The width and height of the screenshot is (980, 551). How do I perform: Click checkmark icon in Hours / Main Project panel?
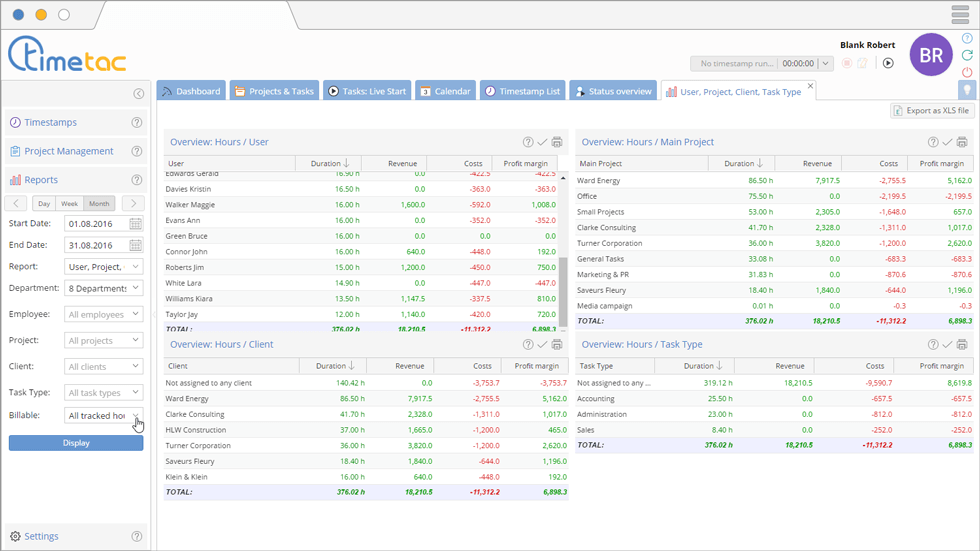coord(948,142)
